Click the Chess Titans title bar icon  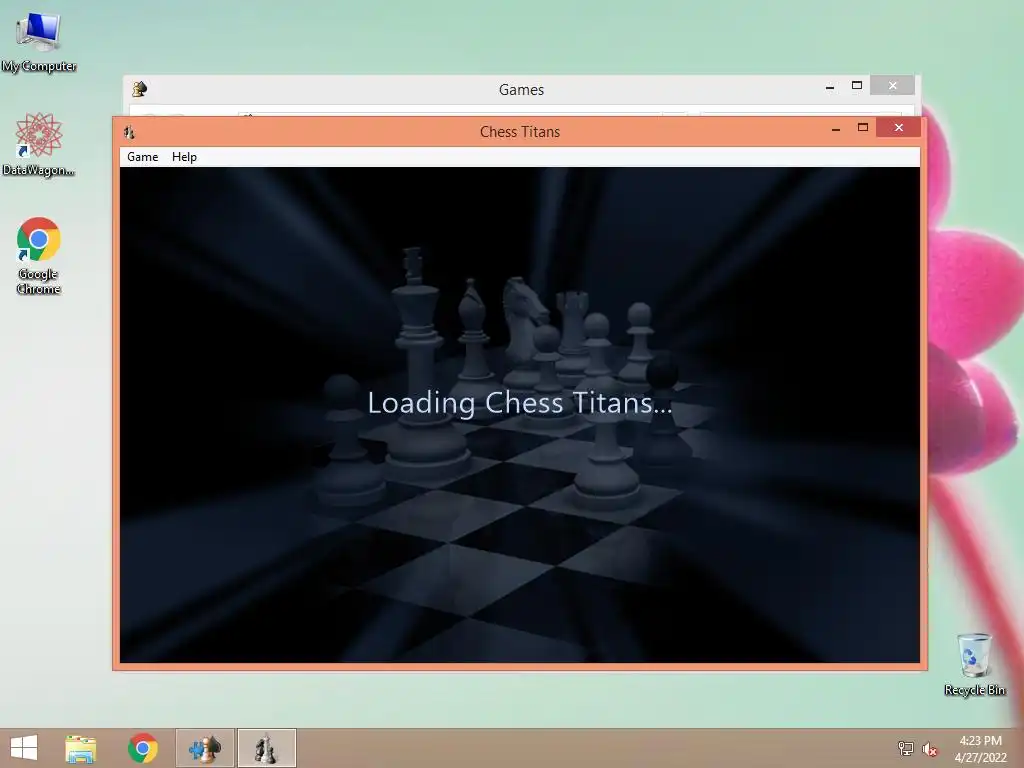(129, 132)
